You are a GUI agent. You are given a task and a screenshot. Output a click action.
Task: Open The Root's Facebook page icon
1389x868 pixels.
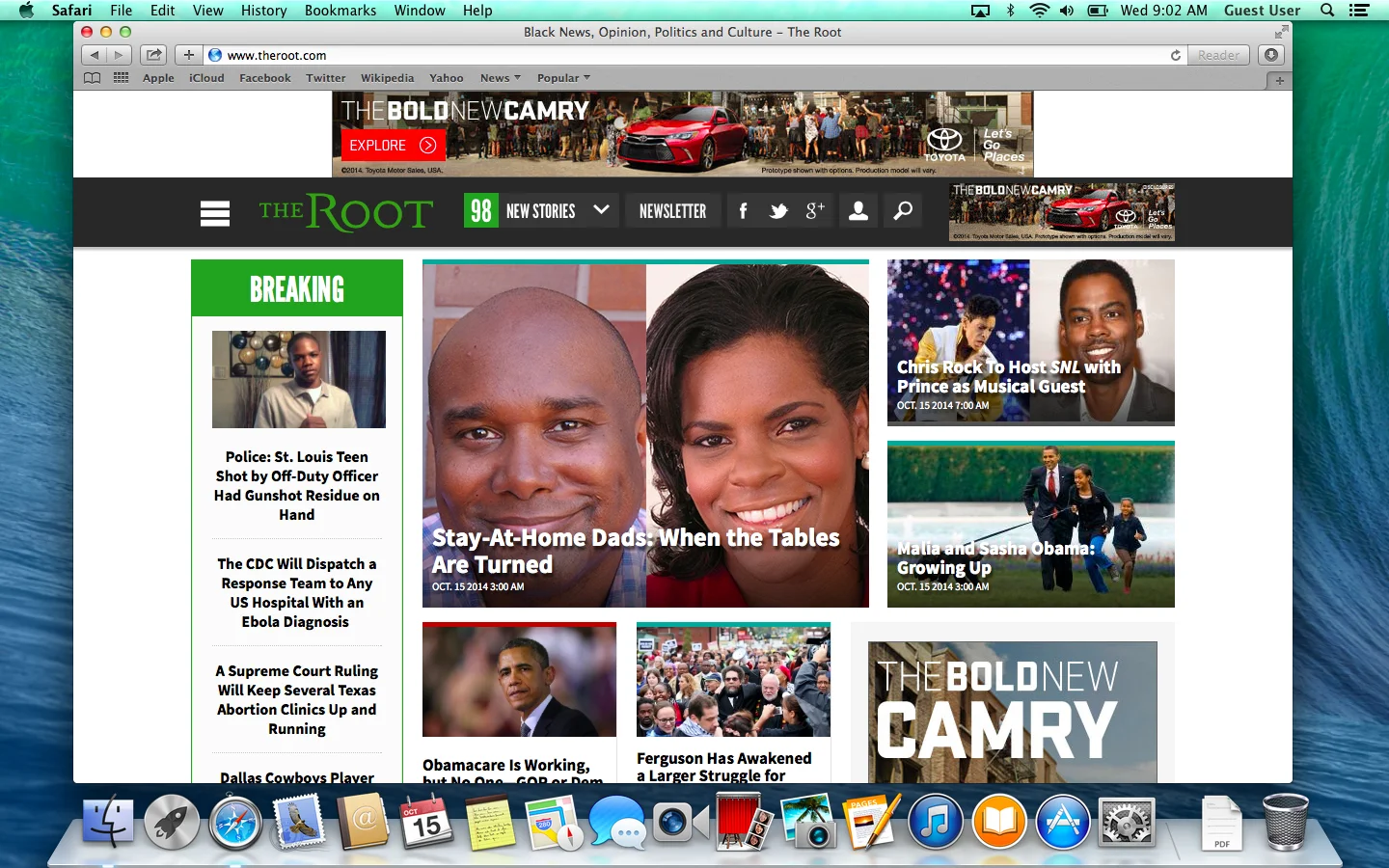tap(743, 211)
